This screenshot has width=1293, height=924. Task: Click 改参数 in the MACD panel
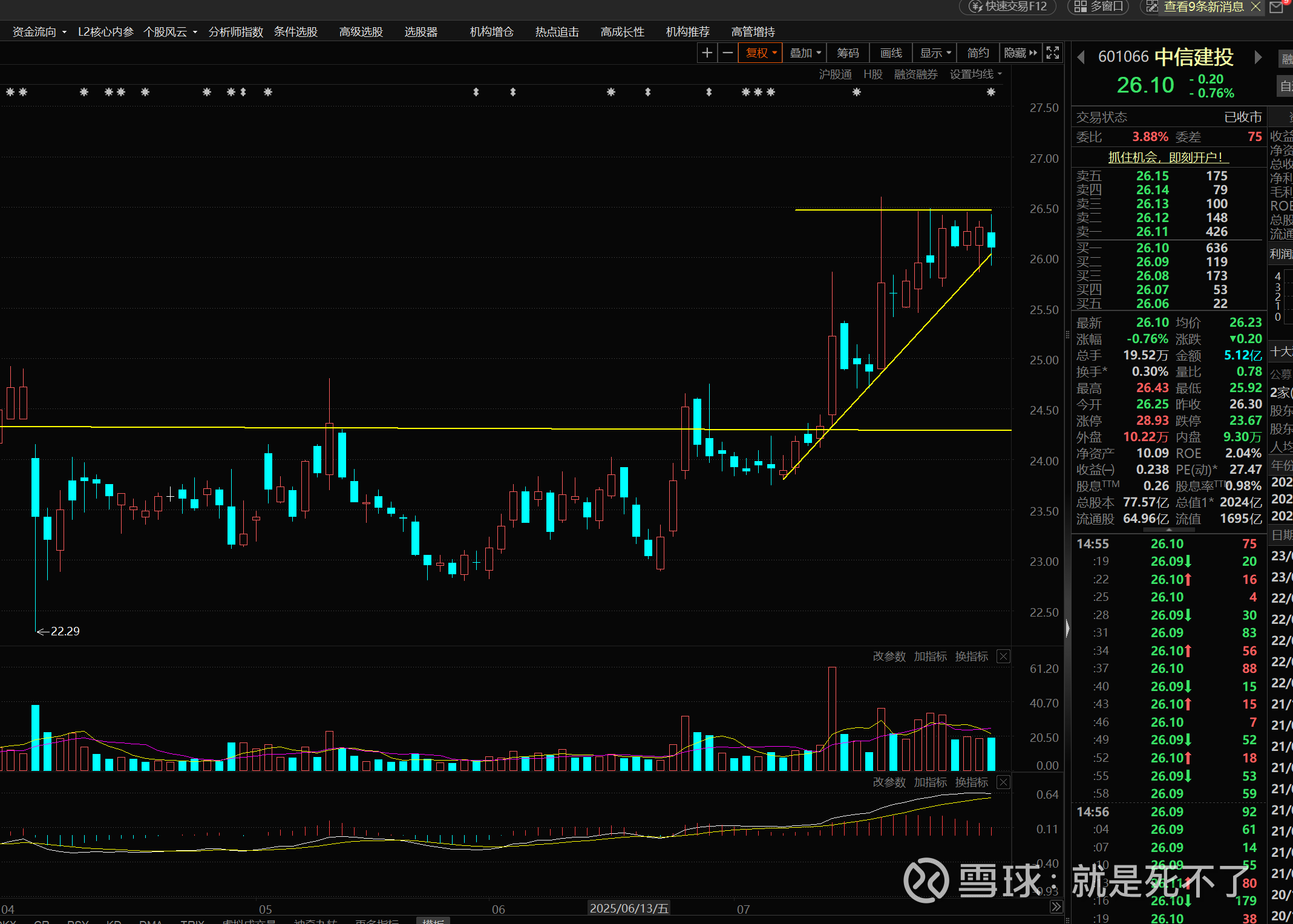coord(889,782)
